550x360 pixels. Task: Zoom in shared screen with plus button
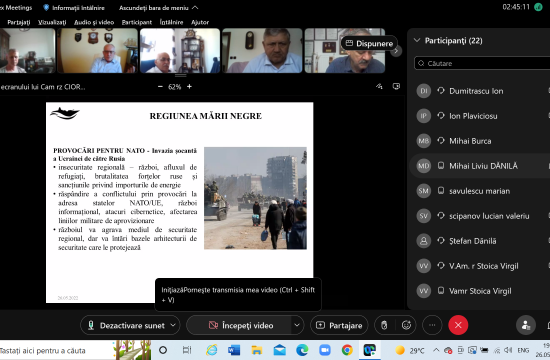point(189,86)
